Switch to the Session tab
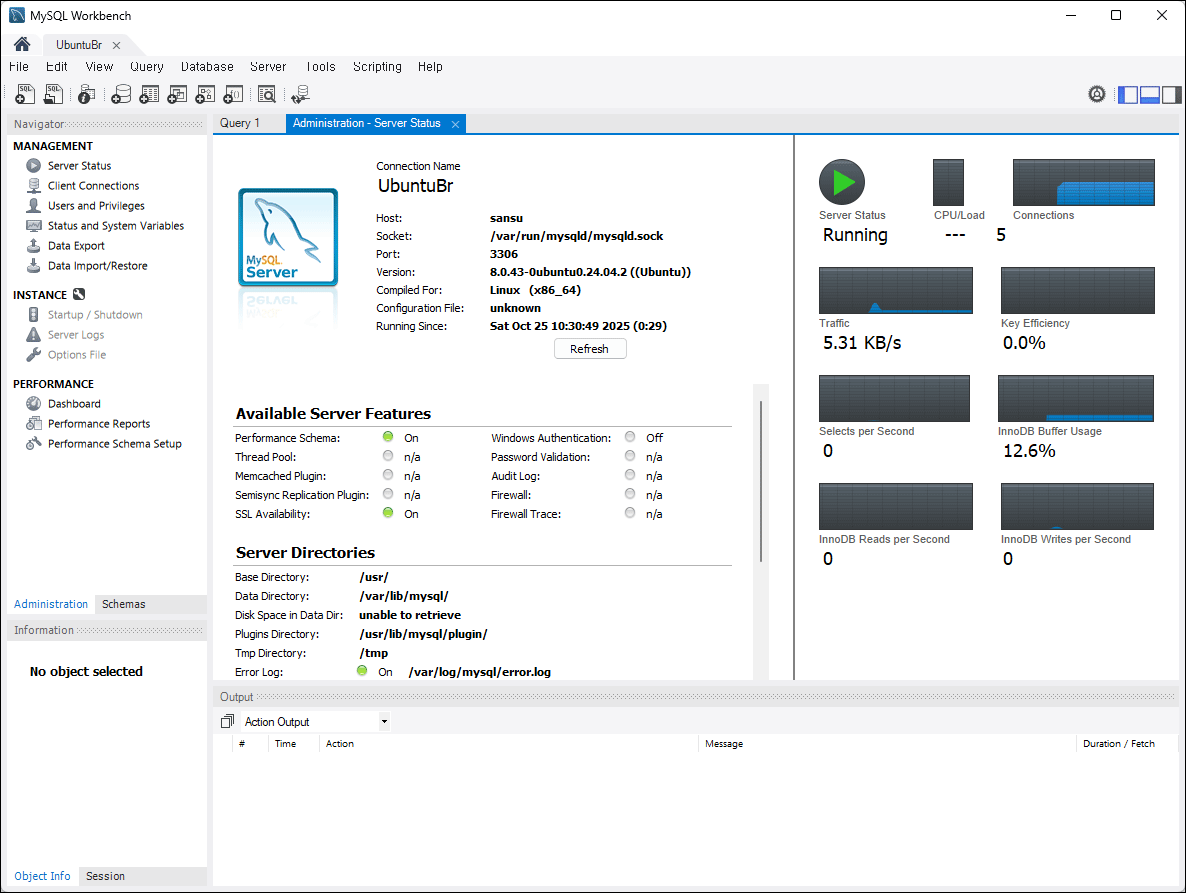Image resolution: width=1186 pixels, height=893 pixels. coord(105,876)
